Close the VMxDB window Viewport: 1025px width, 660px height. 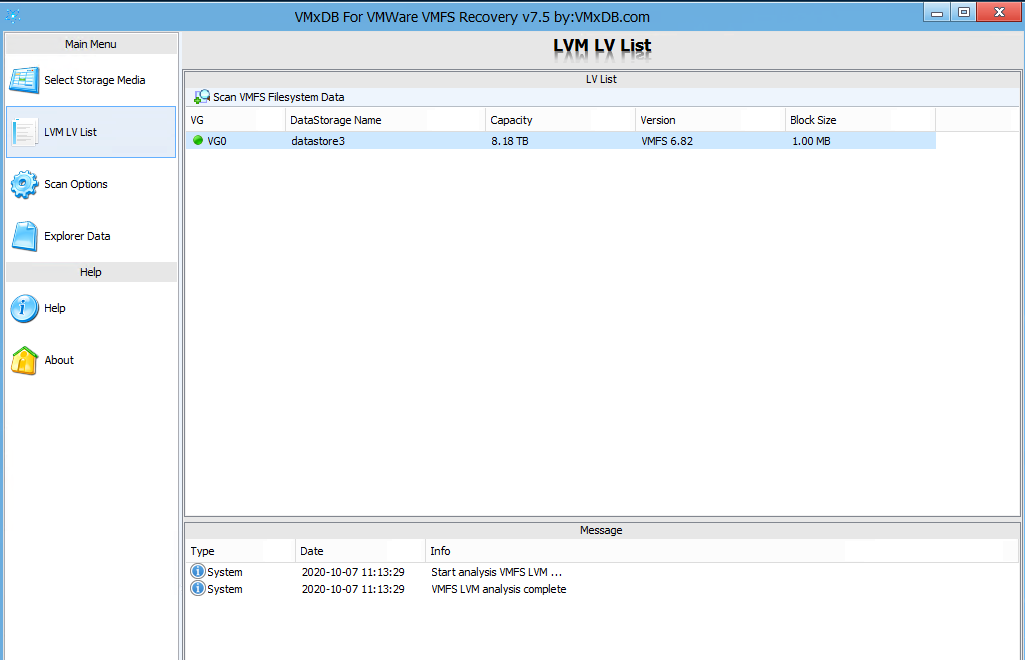coord(999,12)
